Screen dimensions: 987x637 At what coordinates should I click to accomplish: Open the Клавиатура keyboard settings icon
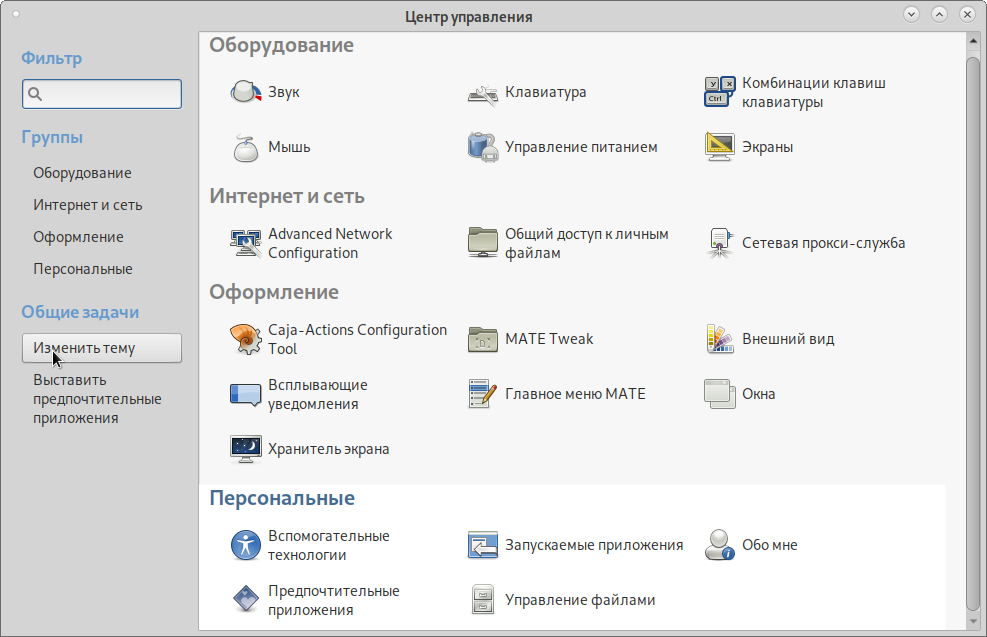point(483,92)
